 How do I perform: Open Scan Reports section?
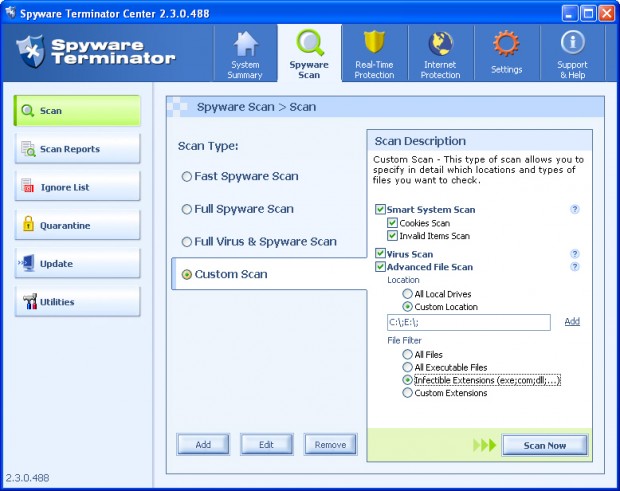point(78,149)
